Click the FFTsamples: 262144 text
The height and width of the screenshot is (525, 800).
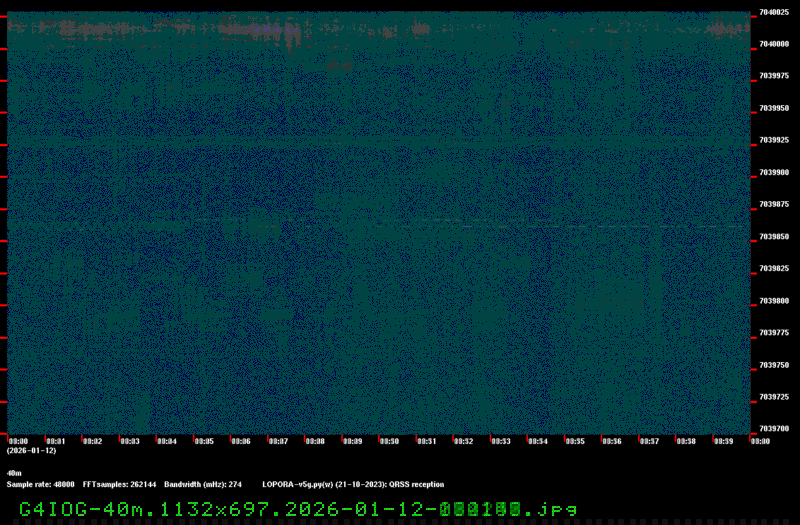click(119, 484)
